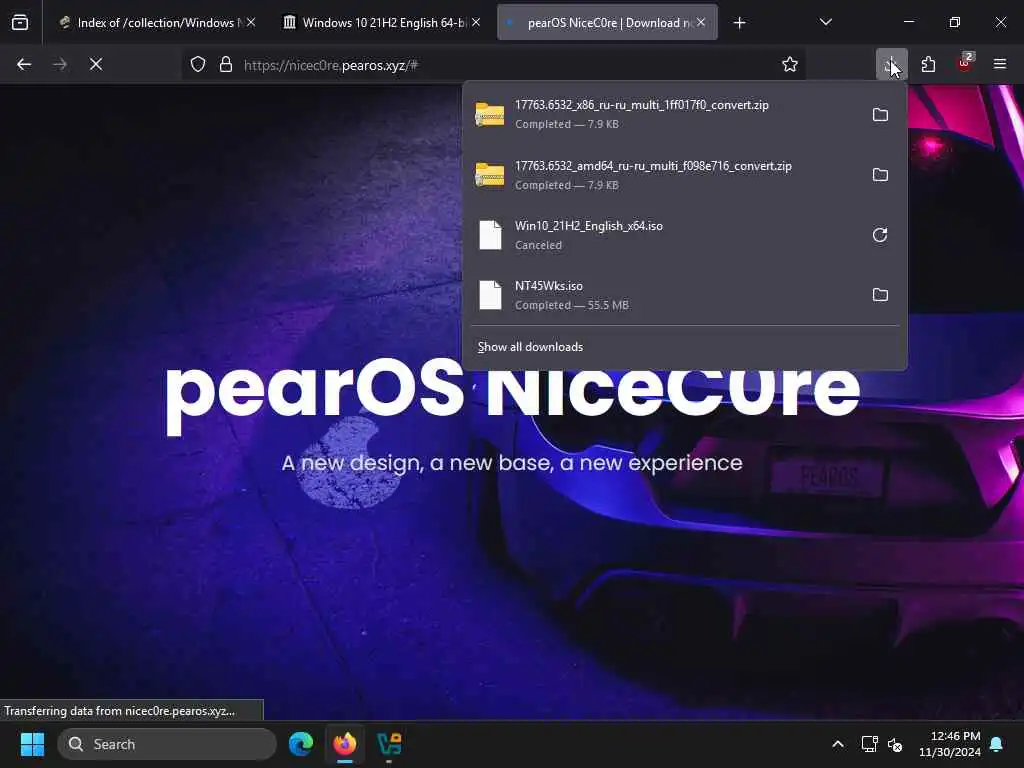Screen dimensions: 1024x768
Task: Expand the list all tabs chevron
Action: [x=825, y=22]
